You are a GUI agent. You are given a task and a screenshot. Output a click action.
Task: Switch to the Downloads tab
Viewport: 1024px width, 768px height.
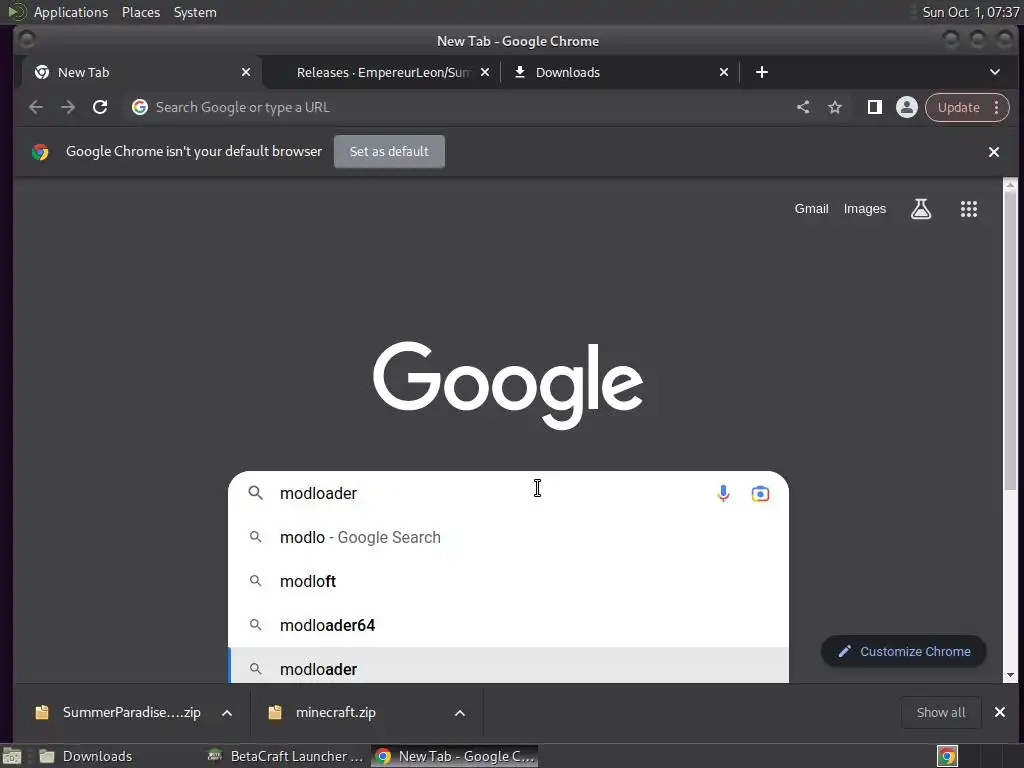pyautogui.click(x=621, y=72)
